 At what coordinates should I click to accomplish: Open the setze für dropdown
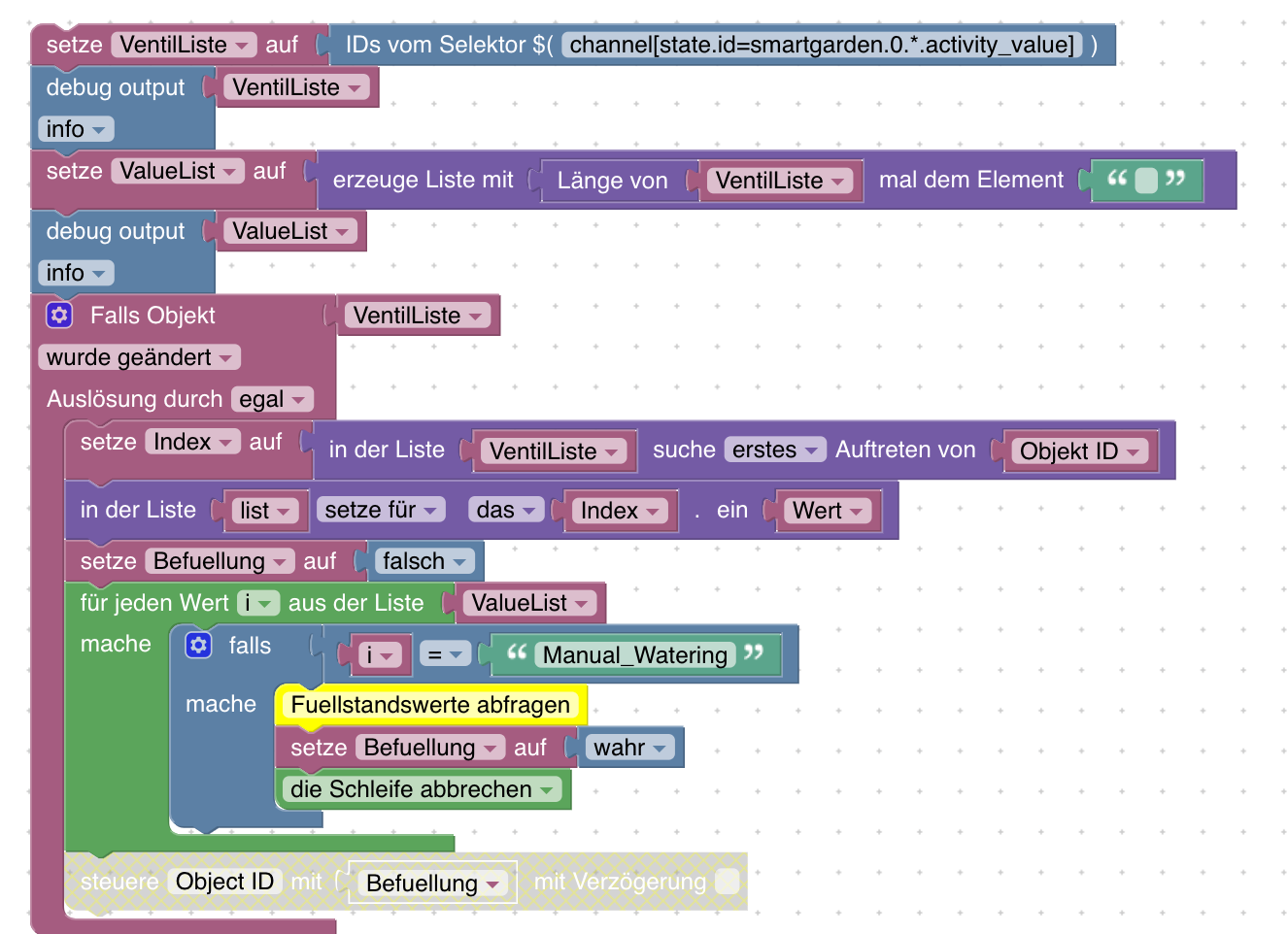(381, 510)
